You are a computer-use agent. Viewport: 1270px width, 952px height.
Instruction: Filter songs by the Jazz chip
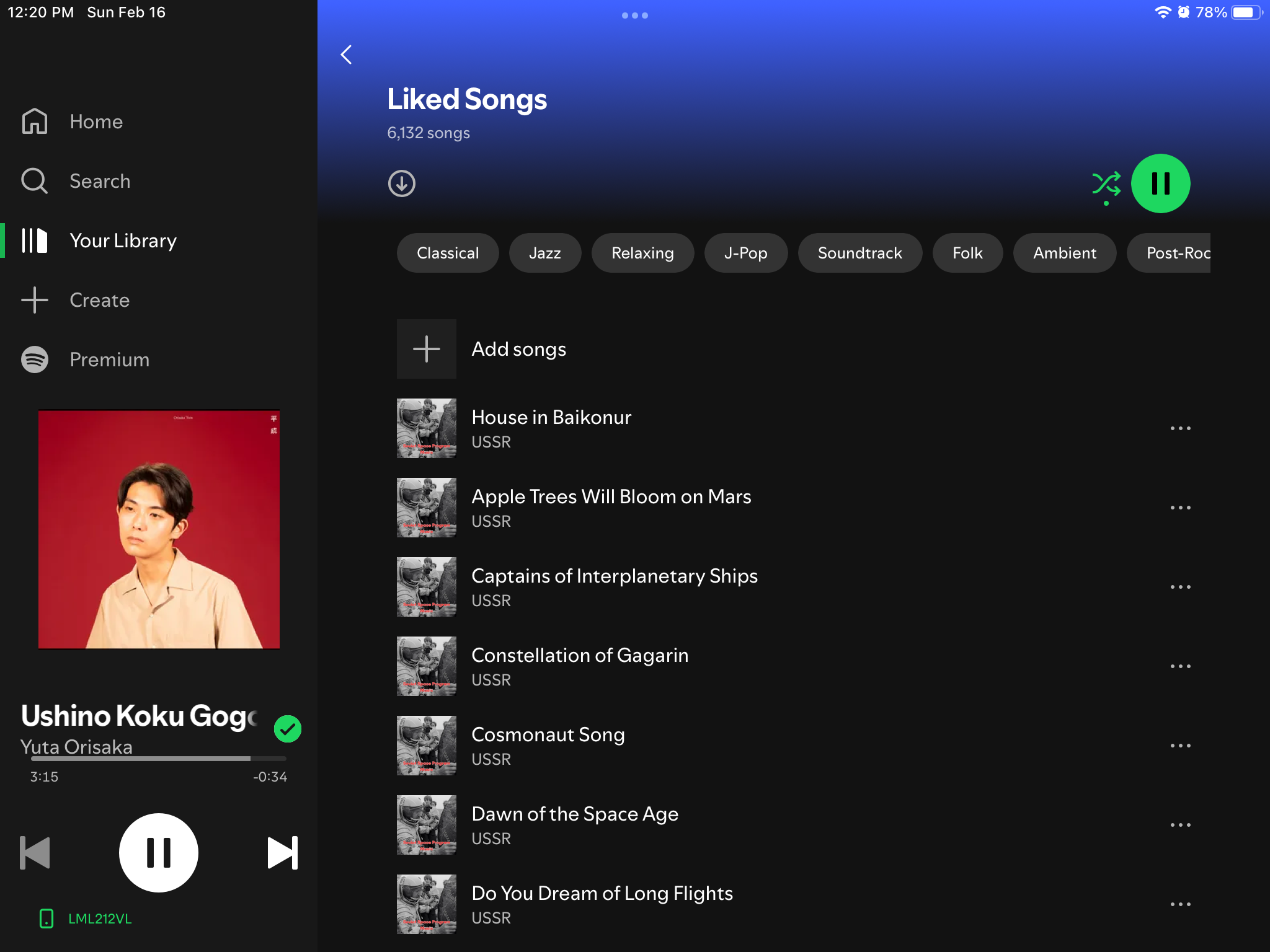(x=544, y=253)
